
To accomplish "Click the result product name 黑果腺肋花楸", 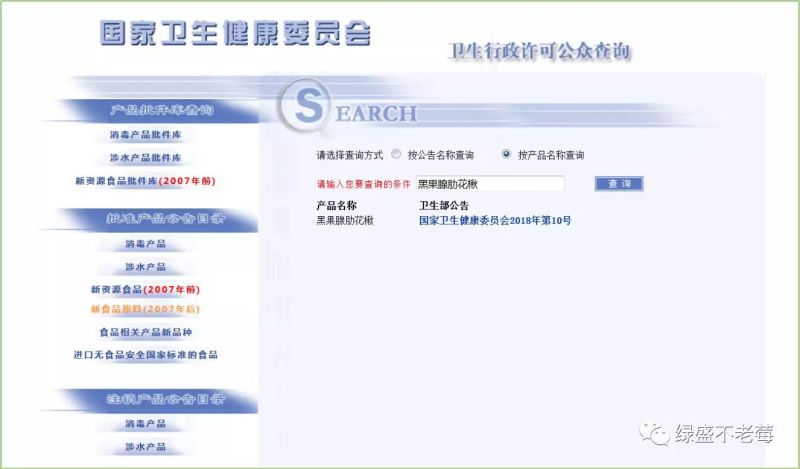I will 345,220.
